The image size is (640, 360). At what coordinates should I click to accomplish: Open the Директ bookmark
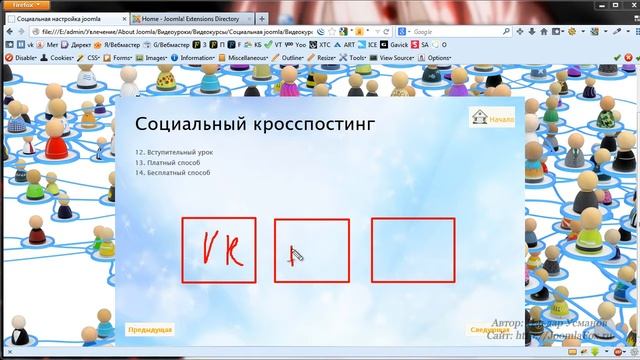click(x=76, y=44)
